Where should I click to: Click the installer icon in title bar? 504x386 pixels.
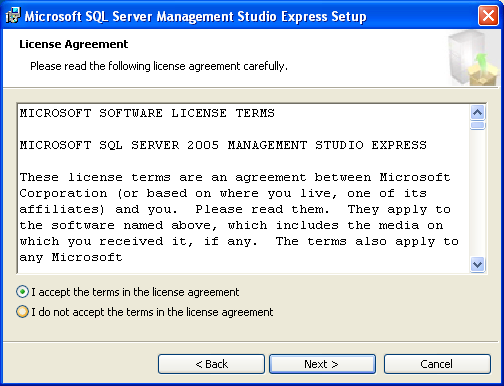pos(13,16)
